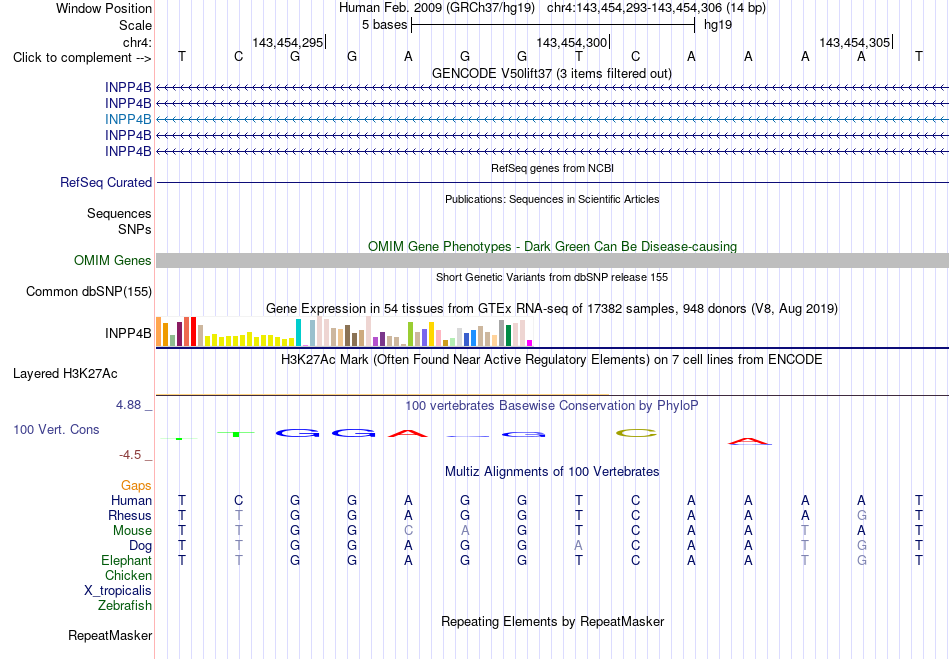The image size is (950, 659).
Task: Click the olive C letter in the conservation logo
Action: tap(636, 433)
